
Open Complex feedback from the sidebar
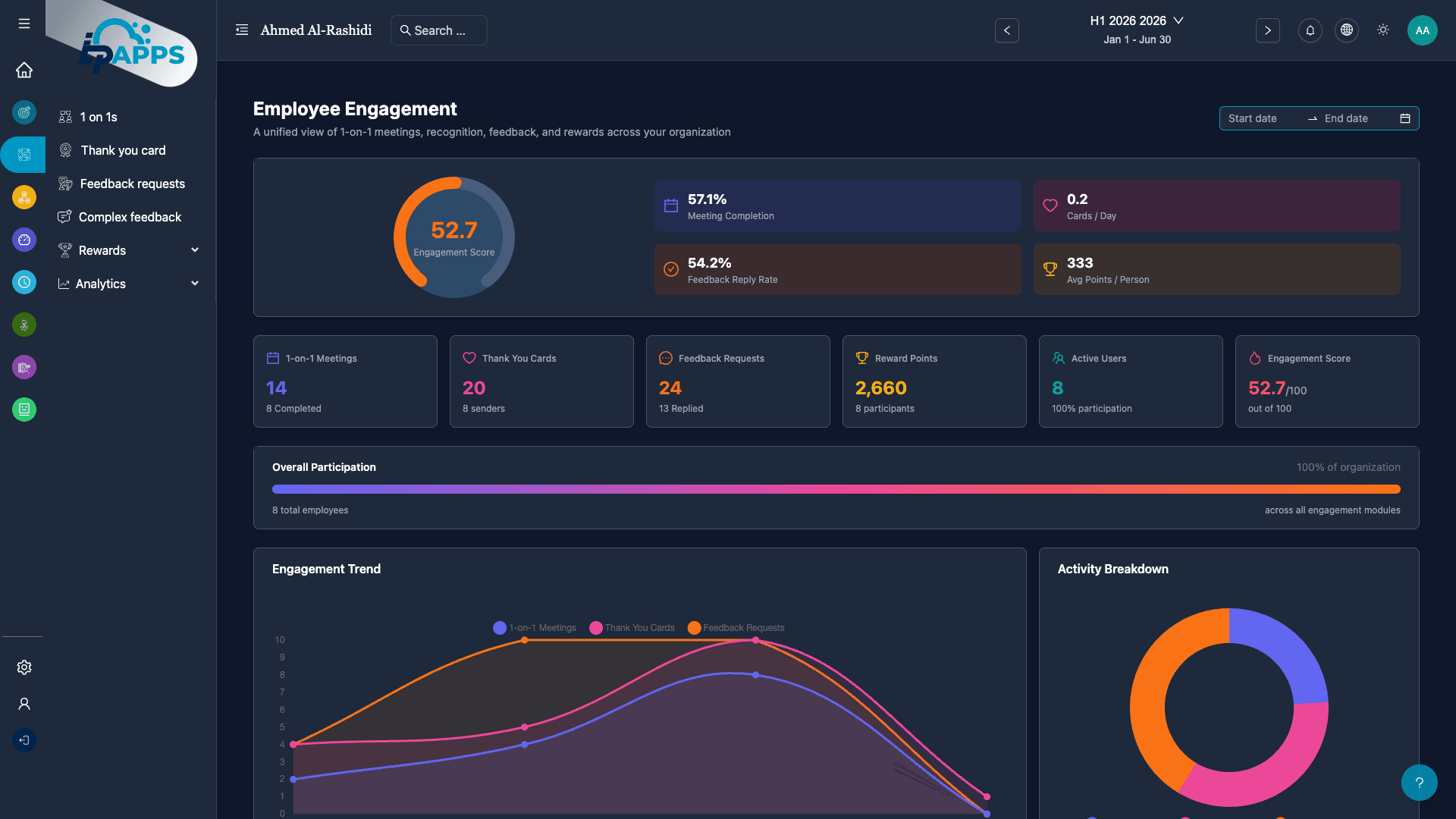[130, 217]
